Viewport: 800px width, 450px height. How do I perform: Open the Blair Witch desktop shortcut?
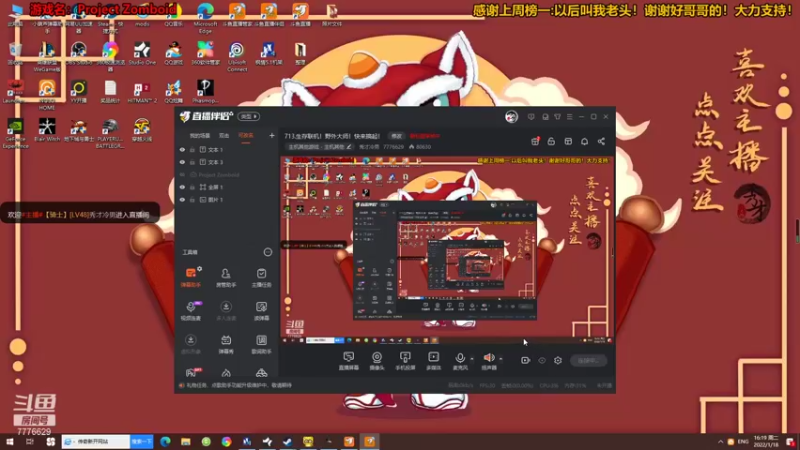[47, 130]
